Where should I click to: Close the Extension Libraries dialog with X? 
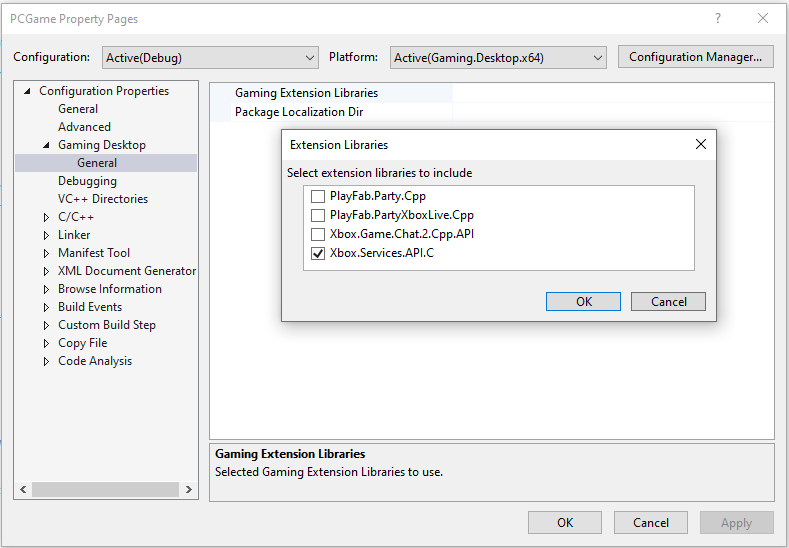[x=700, y=144]
